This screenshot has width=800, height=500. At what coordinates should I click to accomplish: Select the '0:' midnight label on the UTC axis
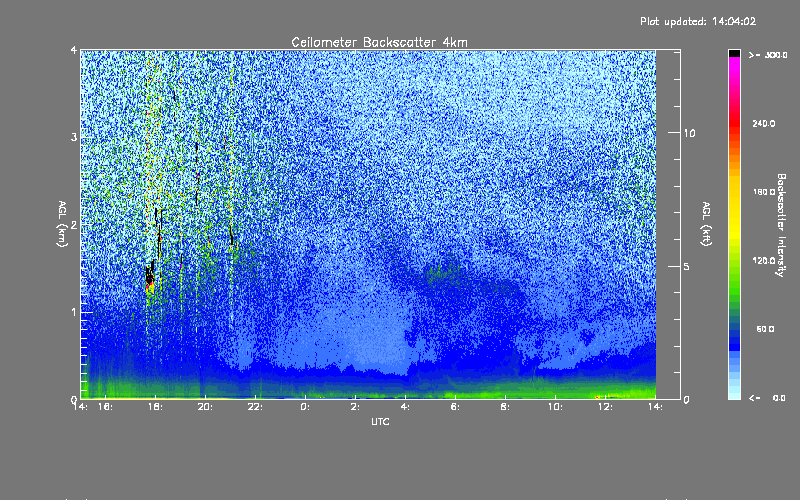[305, 407]
